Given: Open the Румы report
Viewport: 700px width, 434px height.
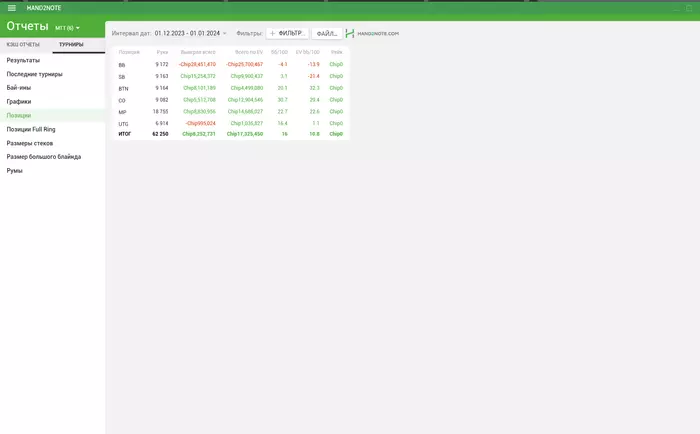Looking at the screenshot, I should coord(14,171).
